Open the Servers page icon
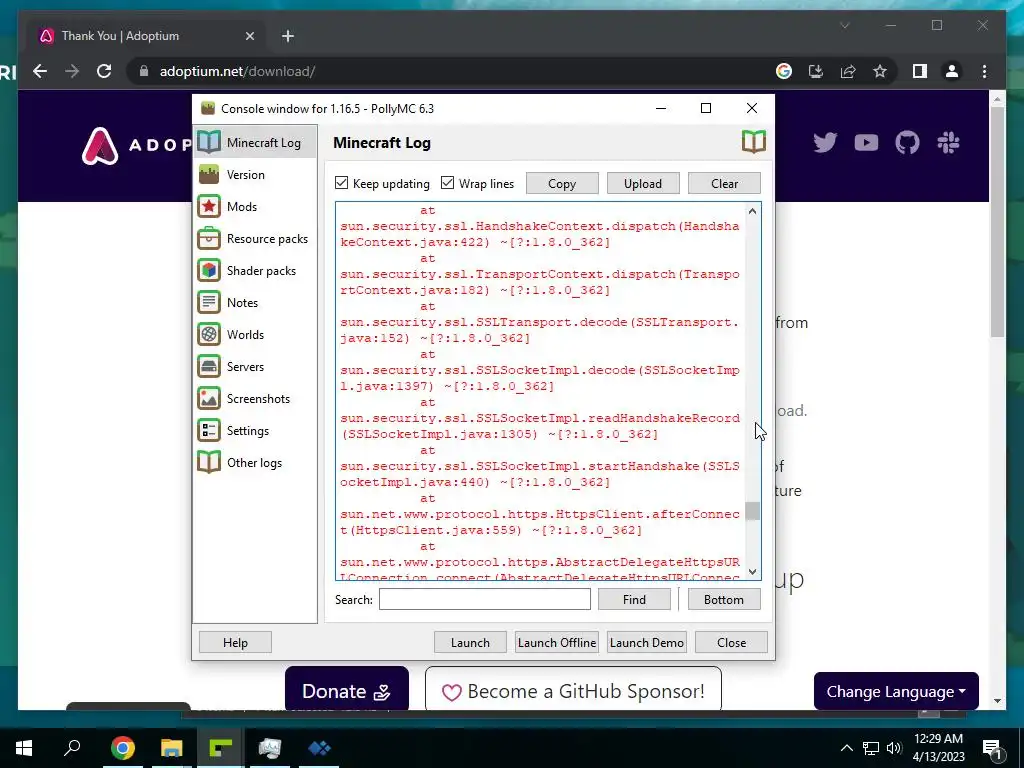Viewport: 1024px width, 768px height. (209, 366)
